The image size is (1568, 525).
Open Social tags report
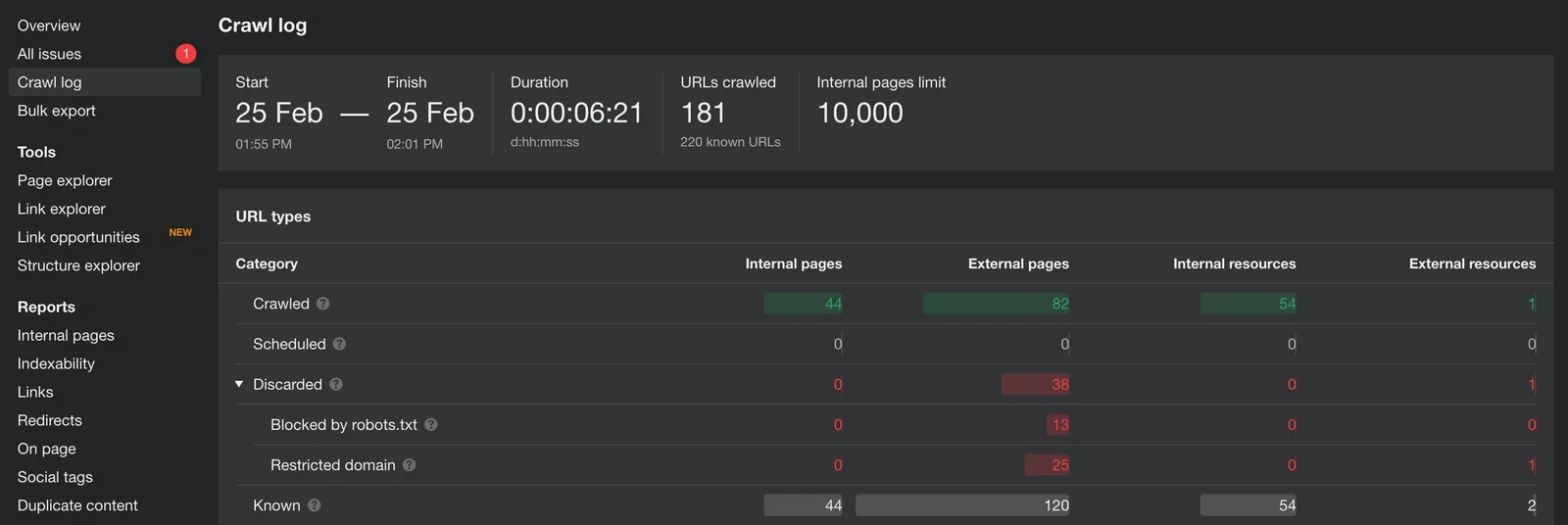click(x=55, y=477)
